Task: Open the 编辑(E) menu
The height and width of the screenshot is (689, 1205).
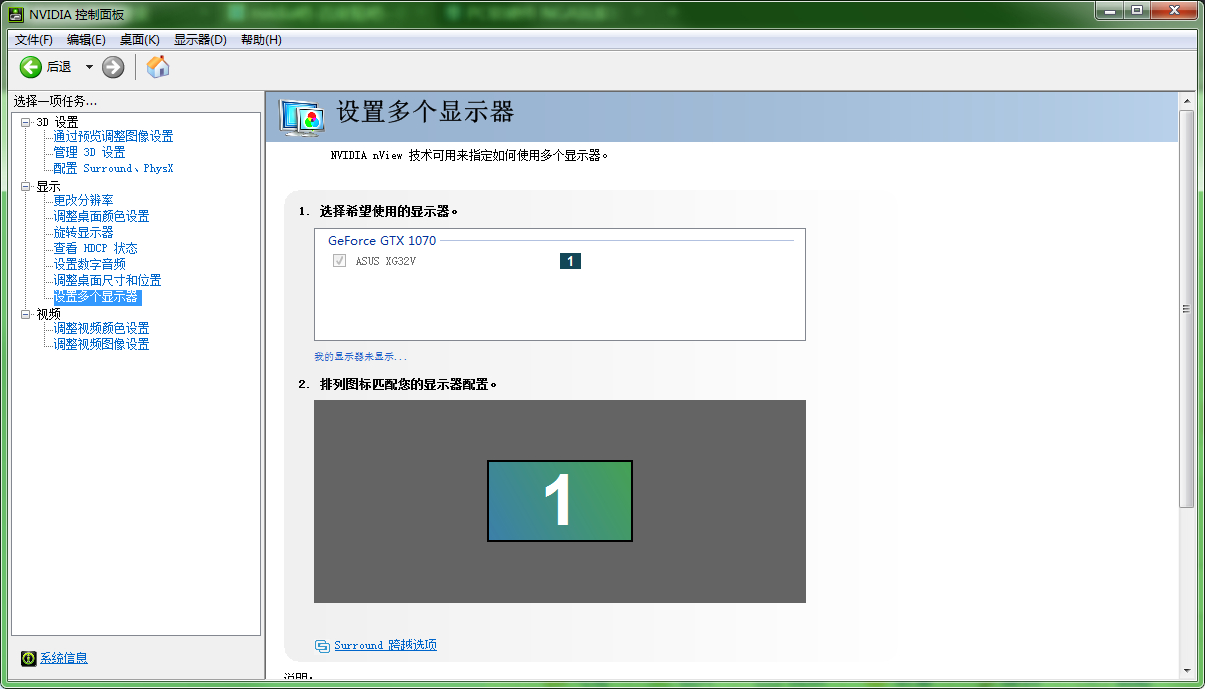Action: 86,40
